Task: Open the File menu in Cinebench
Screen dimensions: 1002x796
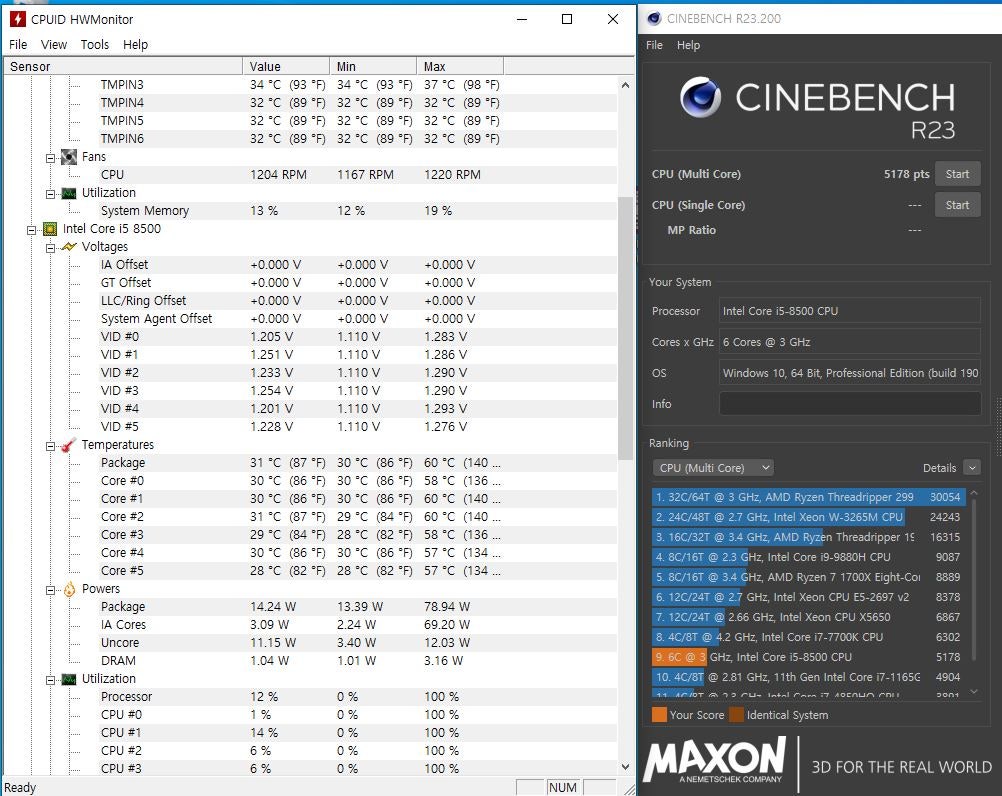Action: click(x=654, y=45)
